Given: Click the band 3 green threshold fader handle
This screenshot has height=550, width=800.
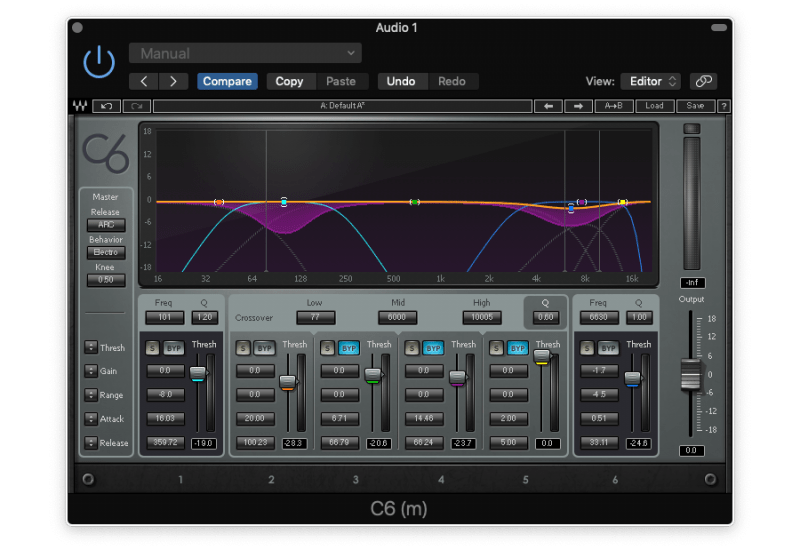Looking at the screenshot, I should (373, 376).
